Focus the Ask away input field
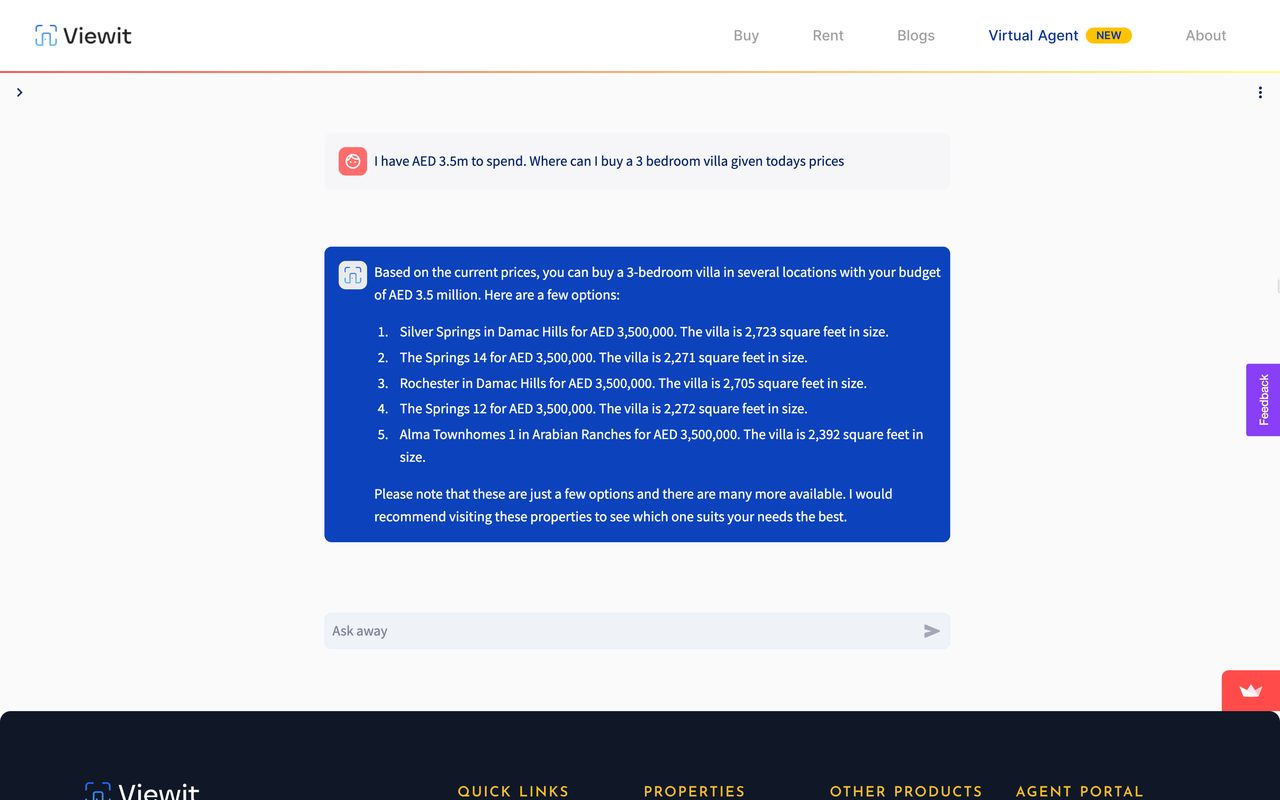This screenshot has width=1280, height=800. tap(620, 631)
